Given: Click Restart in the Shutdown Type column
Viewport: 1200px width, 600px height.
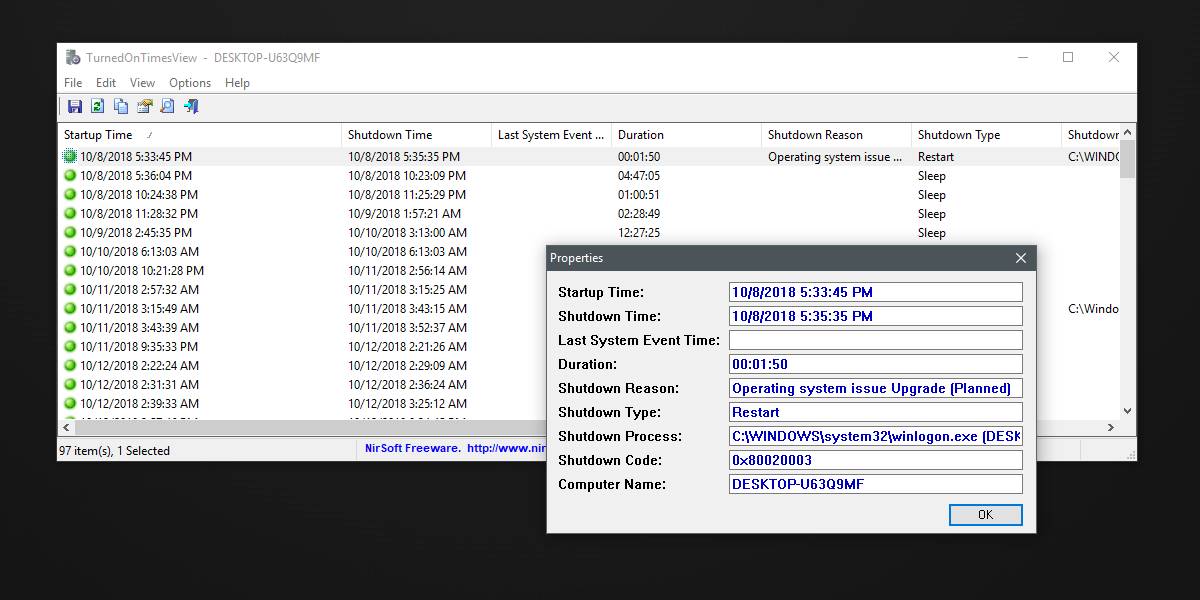Looking at the screenshot, I should 936,156.
